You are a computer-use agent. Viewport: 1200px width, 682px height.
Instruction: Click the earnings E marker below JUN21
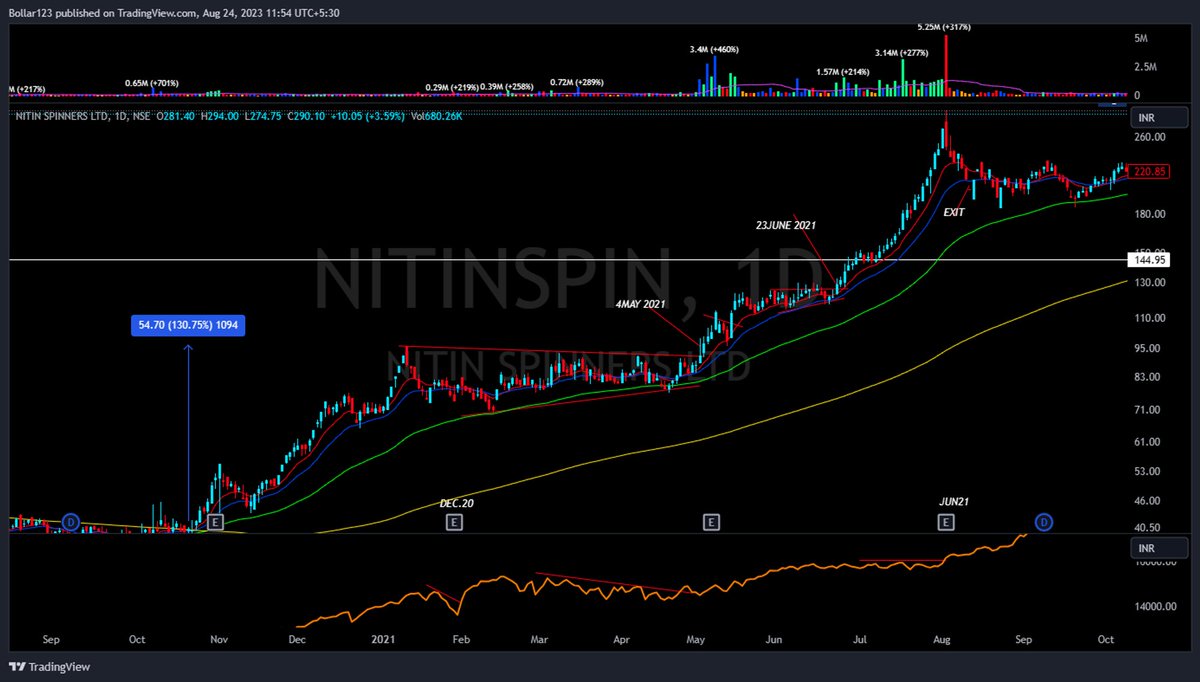click(945, 522)
